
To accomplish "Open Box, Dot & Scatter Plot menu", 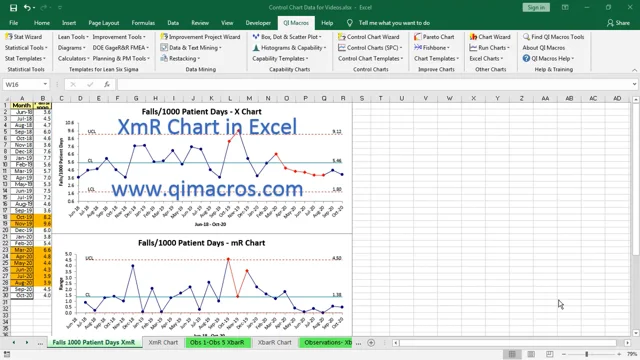I will click(x=287, y=37).
